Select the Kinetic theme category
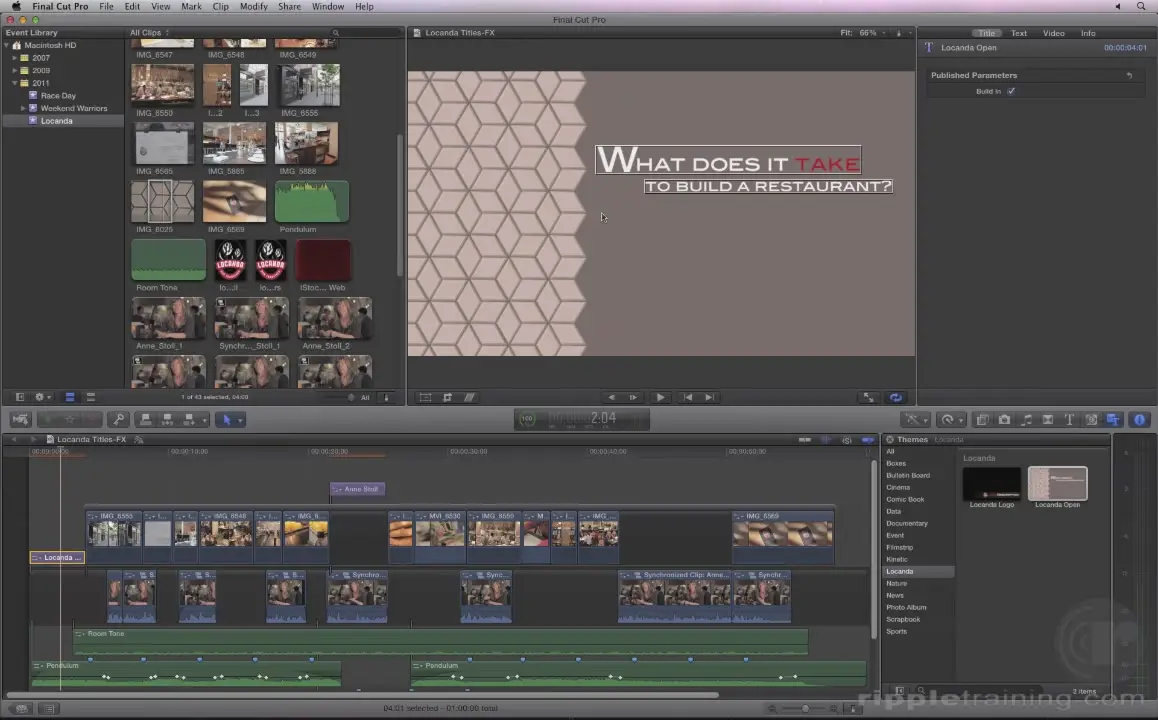Screen dimensions: 1158x720 point(897,559)
